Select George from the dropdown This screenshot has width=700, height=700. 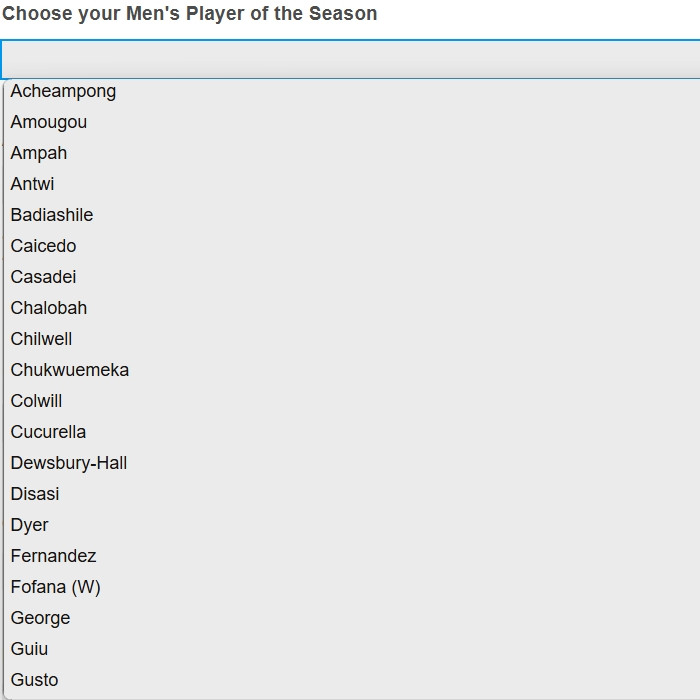pyautogui.click(x=352, y=618)
